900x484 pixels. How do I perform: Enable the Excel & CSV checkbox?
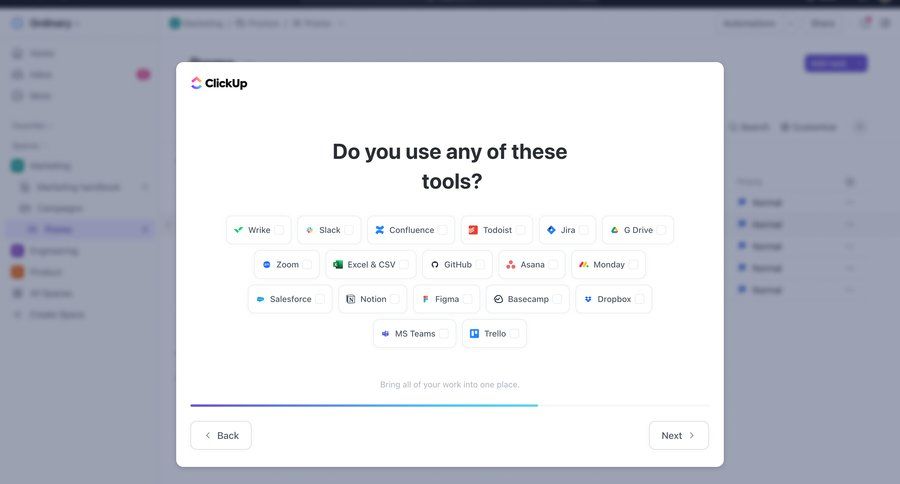404,265
